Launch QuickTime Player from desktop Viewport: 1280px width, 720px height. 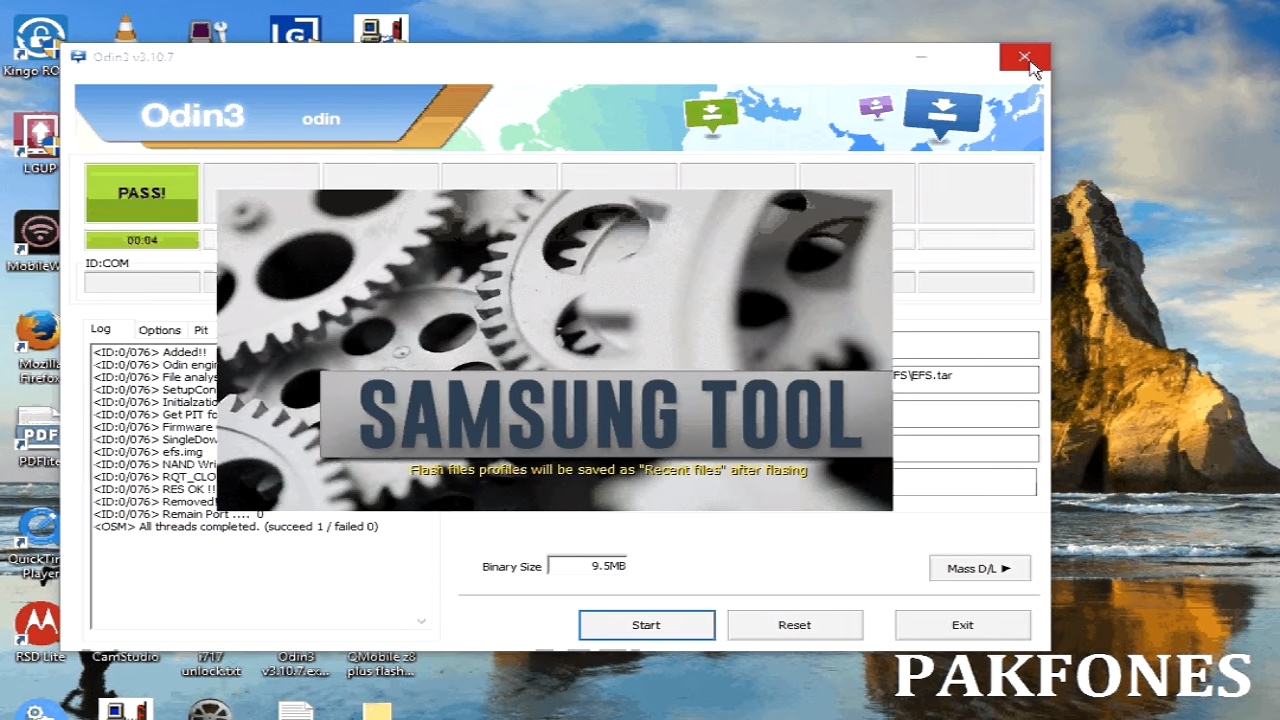[38, 543]
